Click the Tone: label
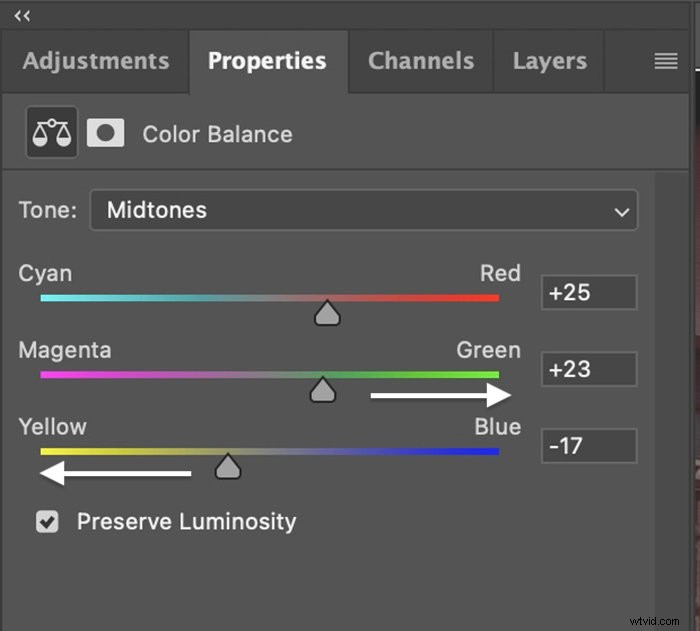Screen dimensions: 700x631 click(47, 210)
